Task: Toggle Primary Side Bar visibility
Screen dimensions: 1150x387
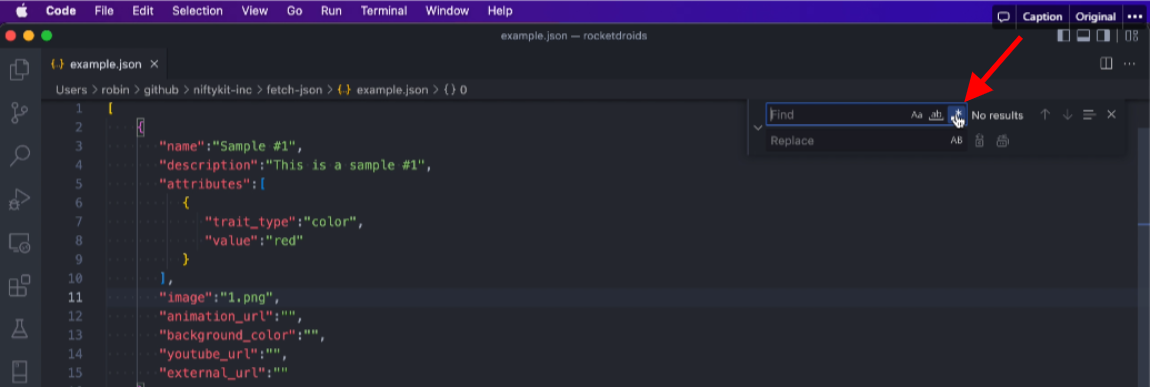Action: pos(1064,36)
